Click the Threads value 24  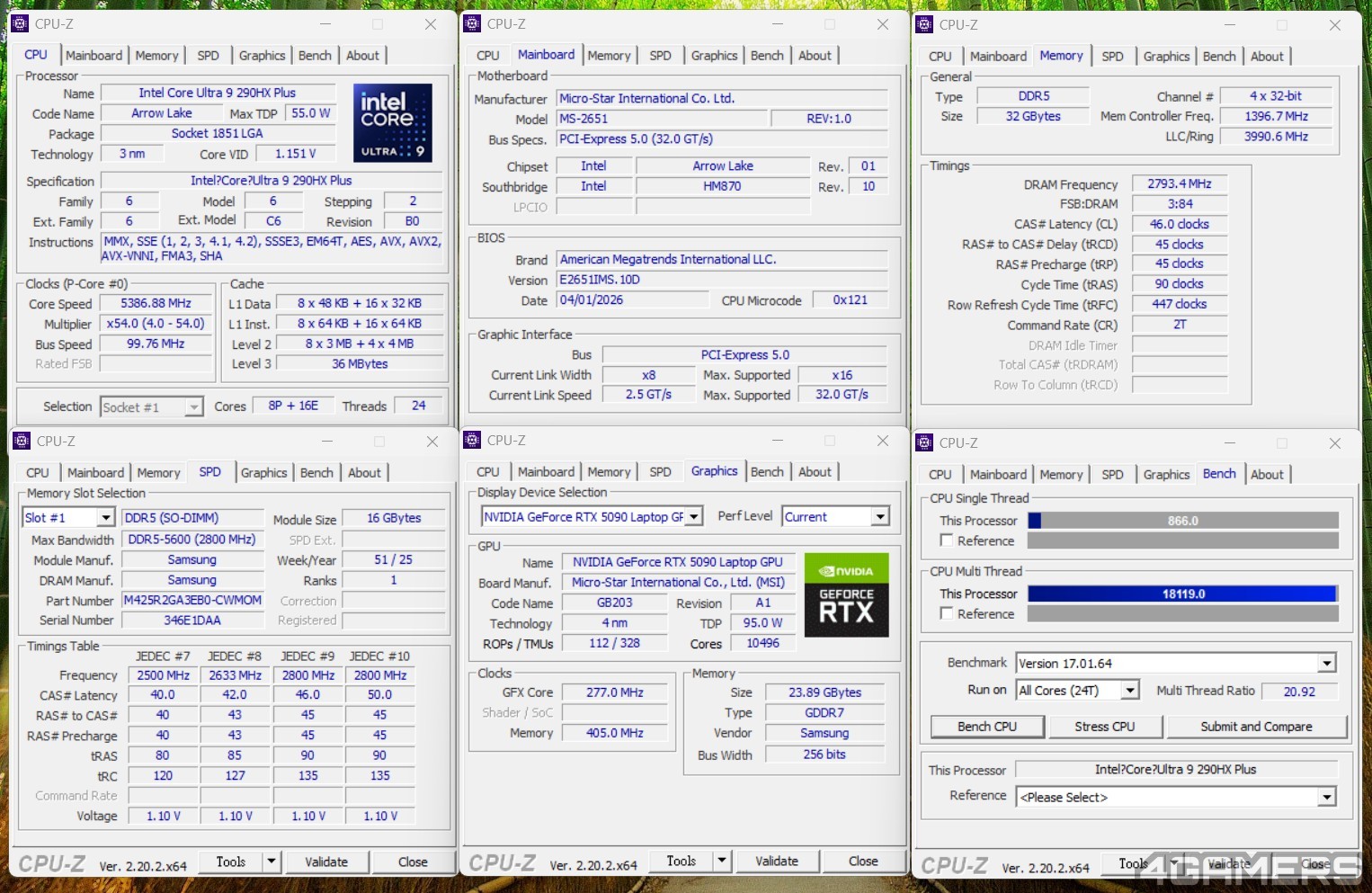[x=419, y=406]
